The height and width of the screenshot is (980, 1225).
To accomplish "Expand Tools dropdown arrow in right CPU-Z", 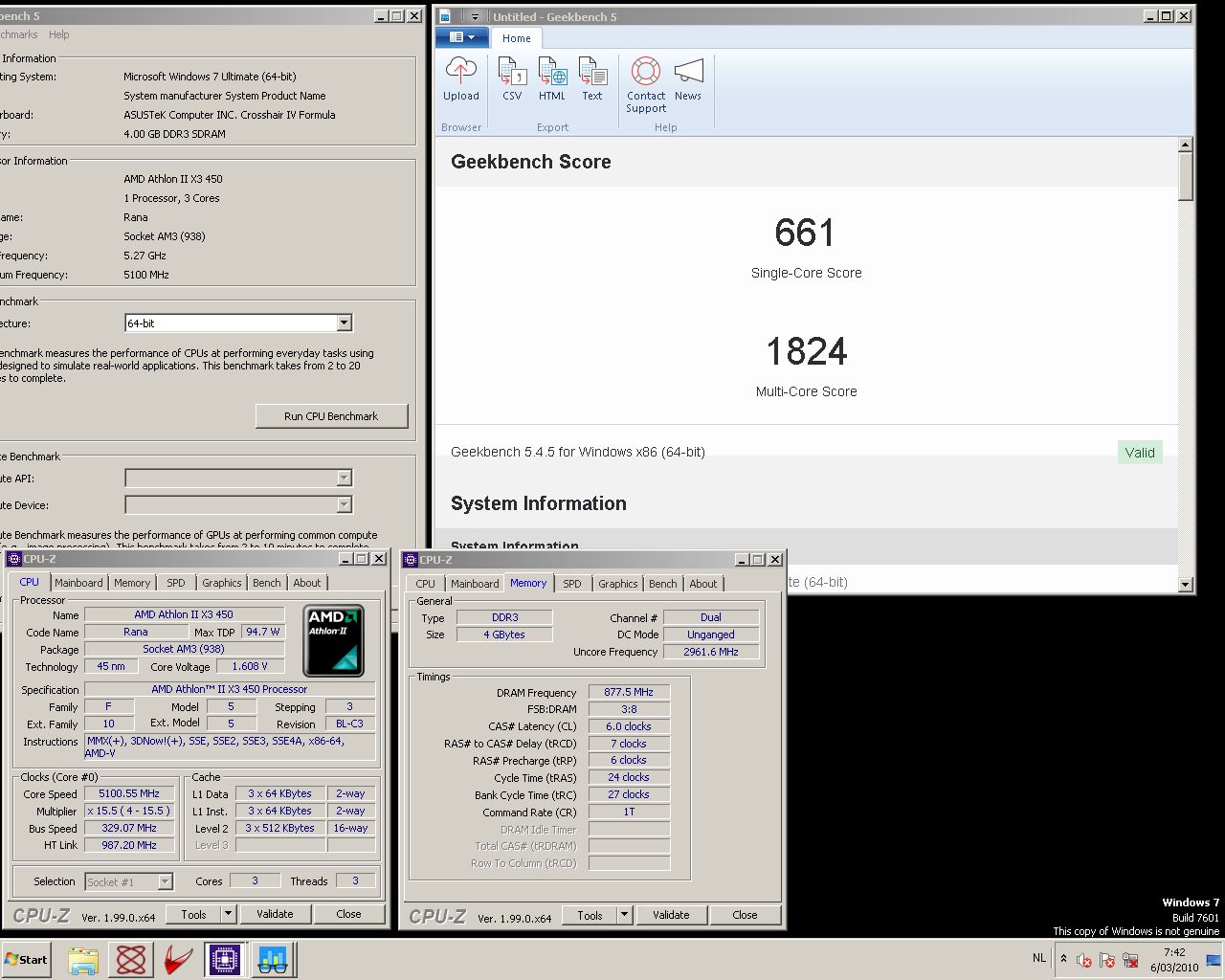I will pos(624,915).
